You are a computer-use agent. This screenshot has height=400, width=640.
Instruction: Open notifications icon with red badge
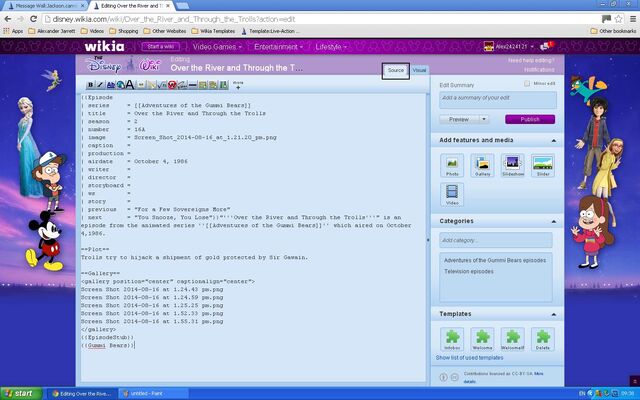(546, 46)
